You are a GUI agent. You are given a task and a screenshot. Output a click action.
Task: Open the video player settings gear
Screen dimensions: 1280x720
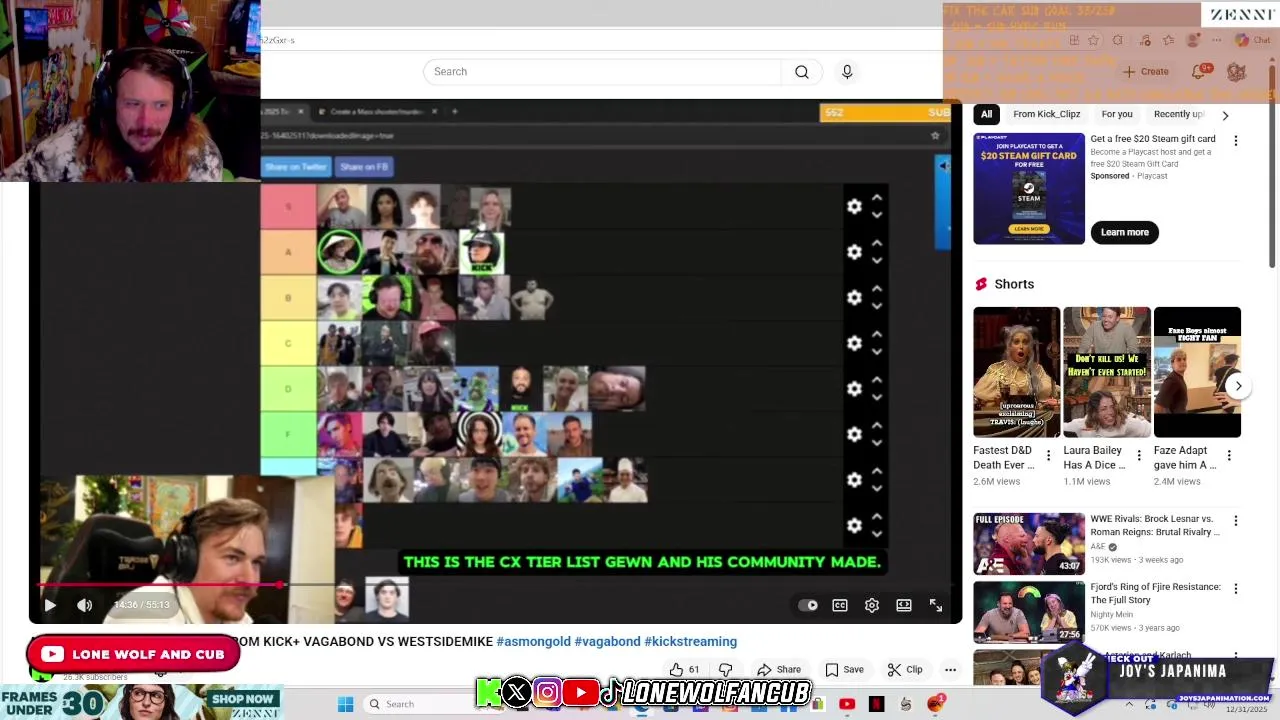tap(872, 605)
